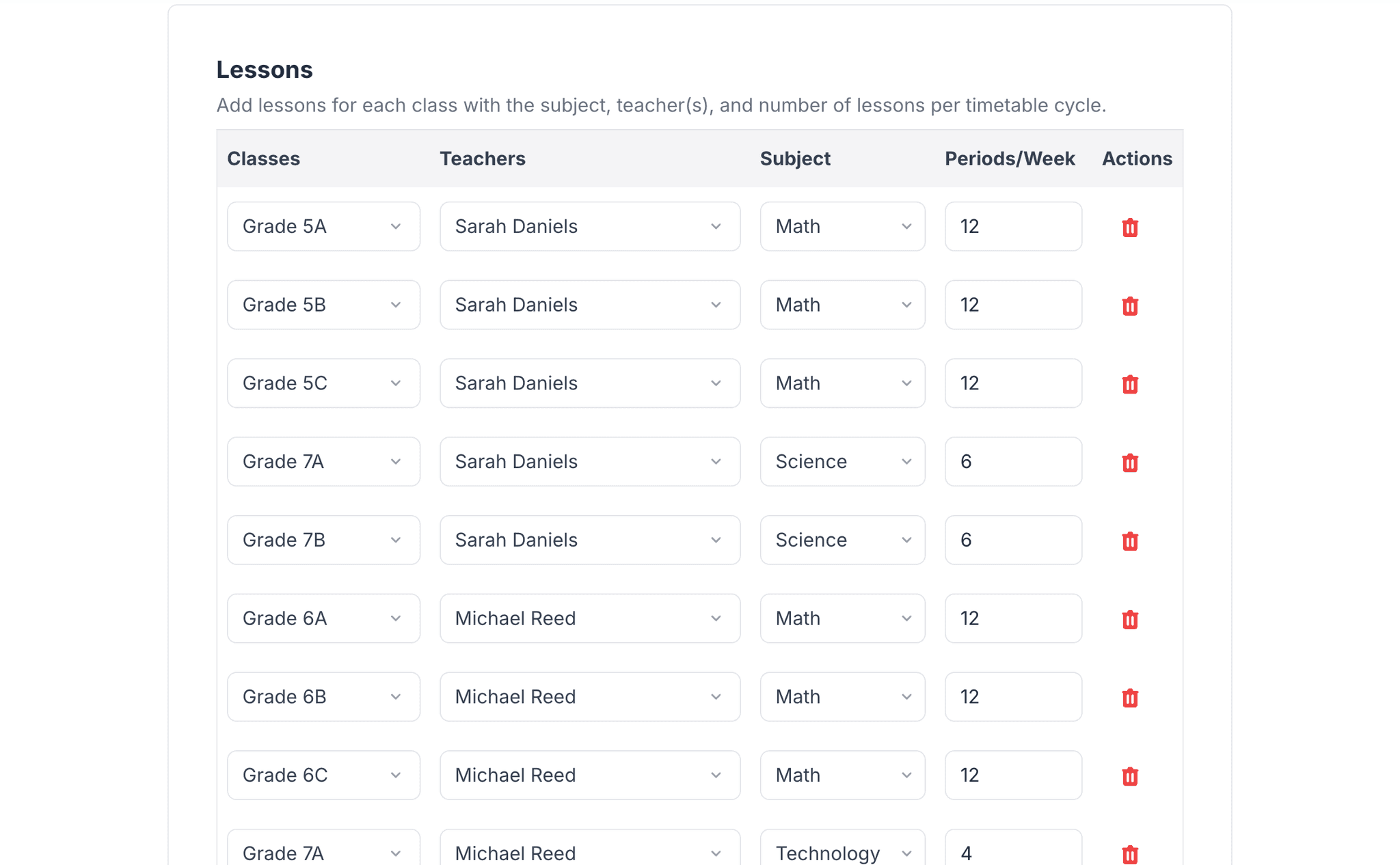Open the Science subject dropdown for Grade 7B
The height and width of the screenshot is (865, 1400).
click(x=842, y=540)
